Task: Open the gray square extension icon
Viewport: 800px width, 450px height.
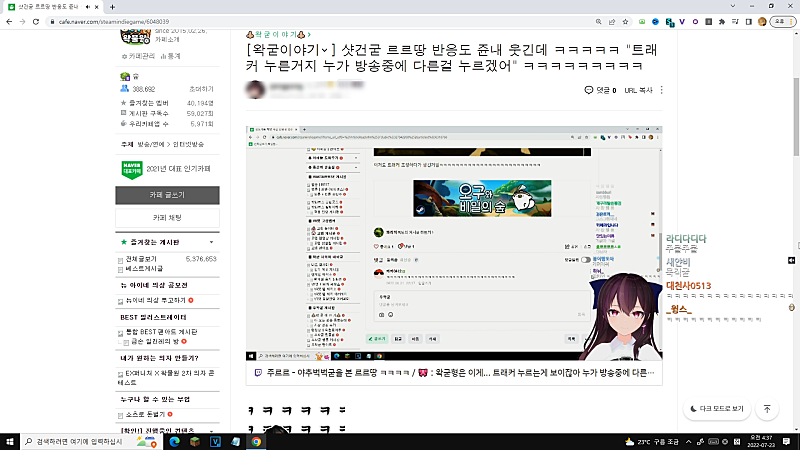Action: coord(709,22)
